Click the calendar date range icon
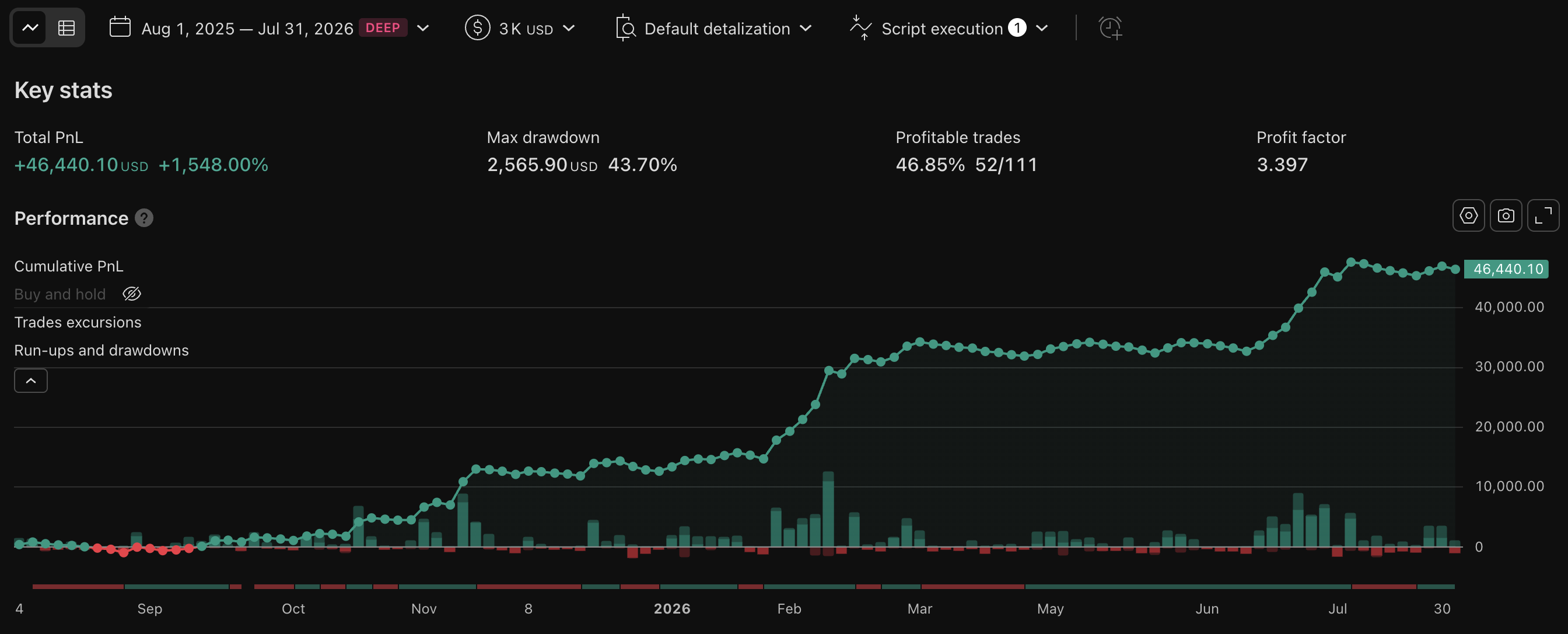1568x634 pixels. pyautogui.click(x=120, y=27)
